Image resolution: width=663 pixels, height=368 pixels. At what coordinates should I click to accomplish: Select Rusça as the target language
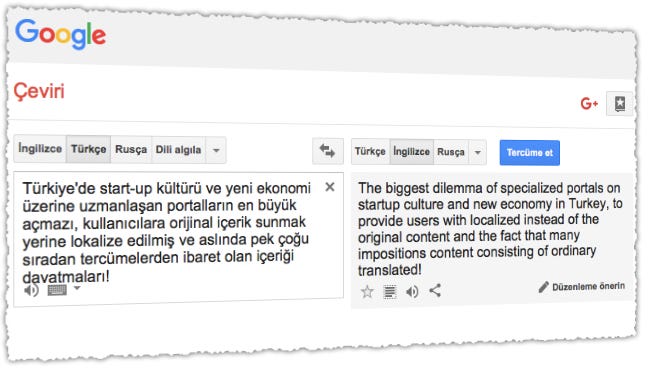[x=451, y=152]
